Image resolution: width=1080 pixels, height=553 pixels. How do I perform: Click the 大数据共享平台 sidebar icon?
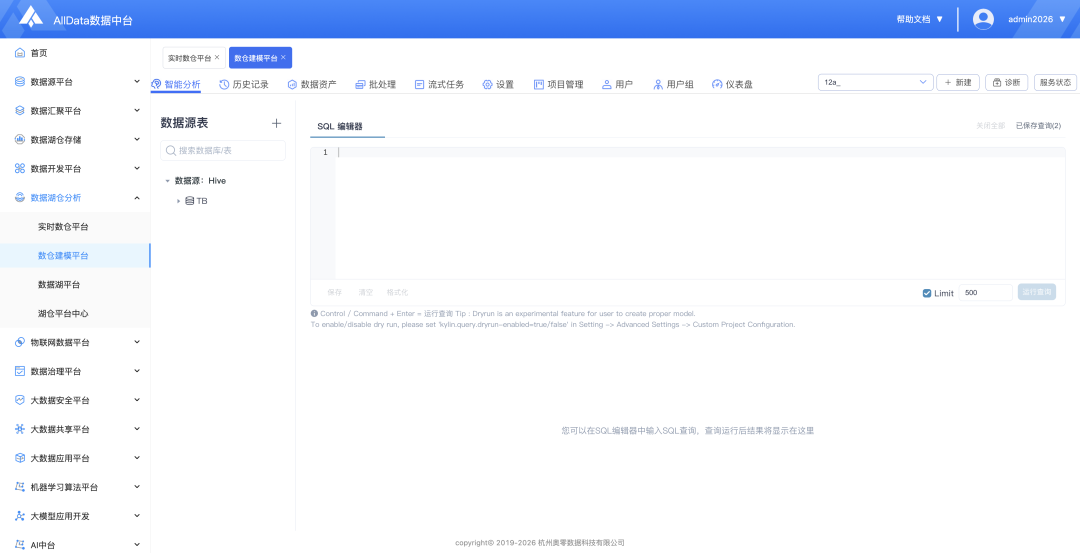[x=20, y=429]
